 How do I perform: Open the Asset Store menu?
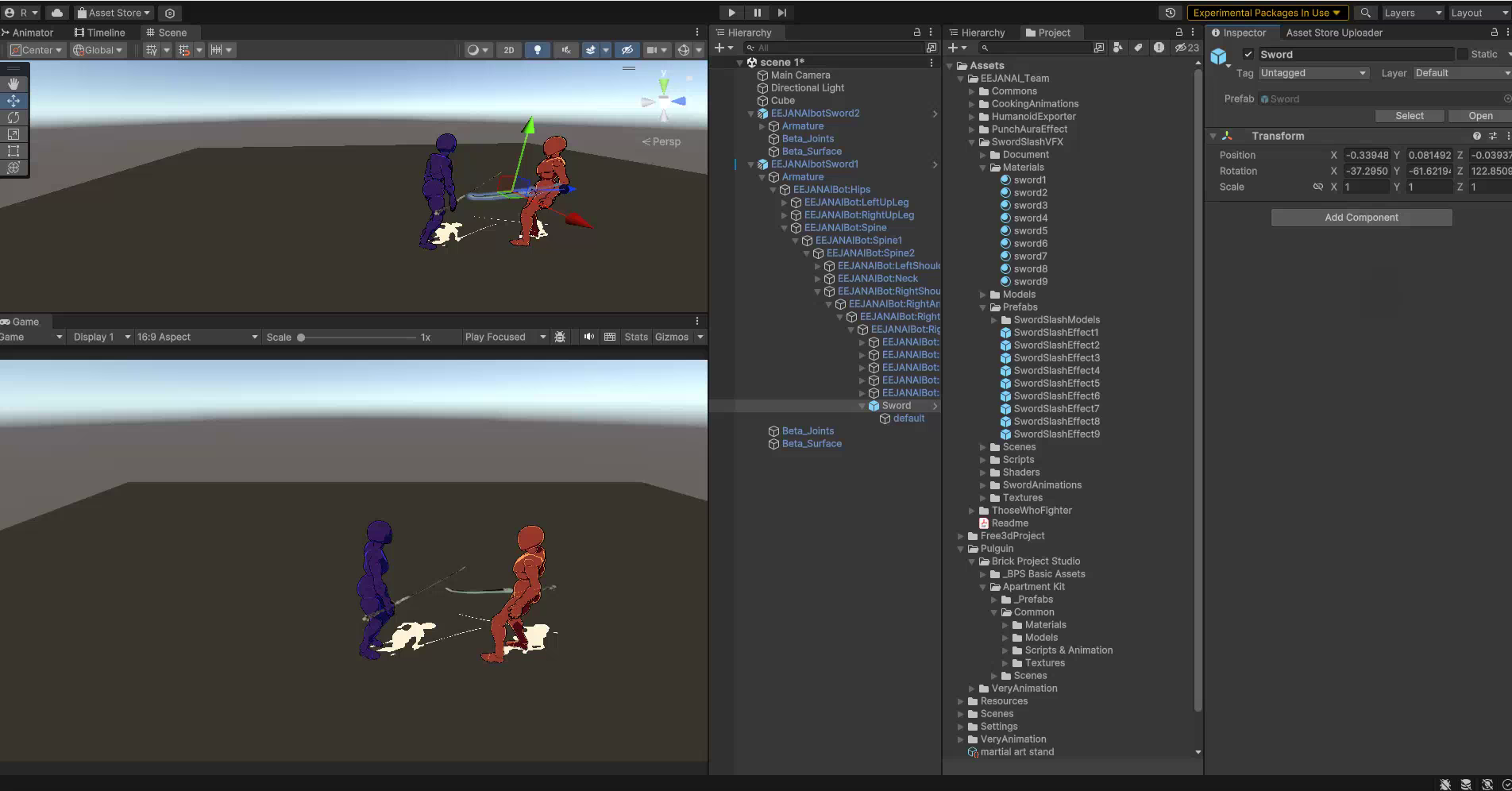[114, 13]
